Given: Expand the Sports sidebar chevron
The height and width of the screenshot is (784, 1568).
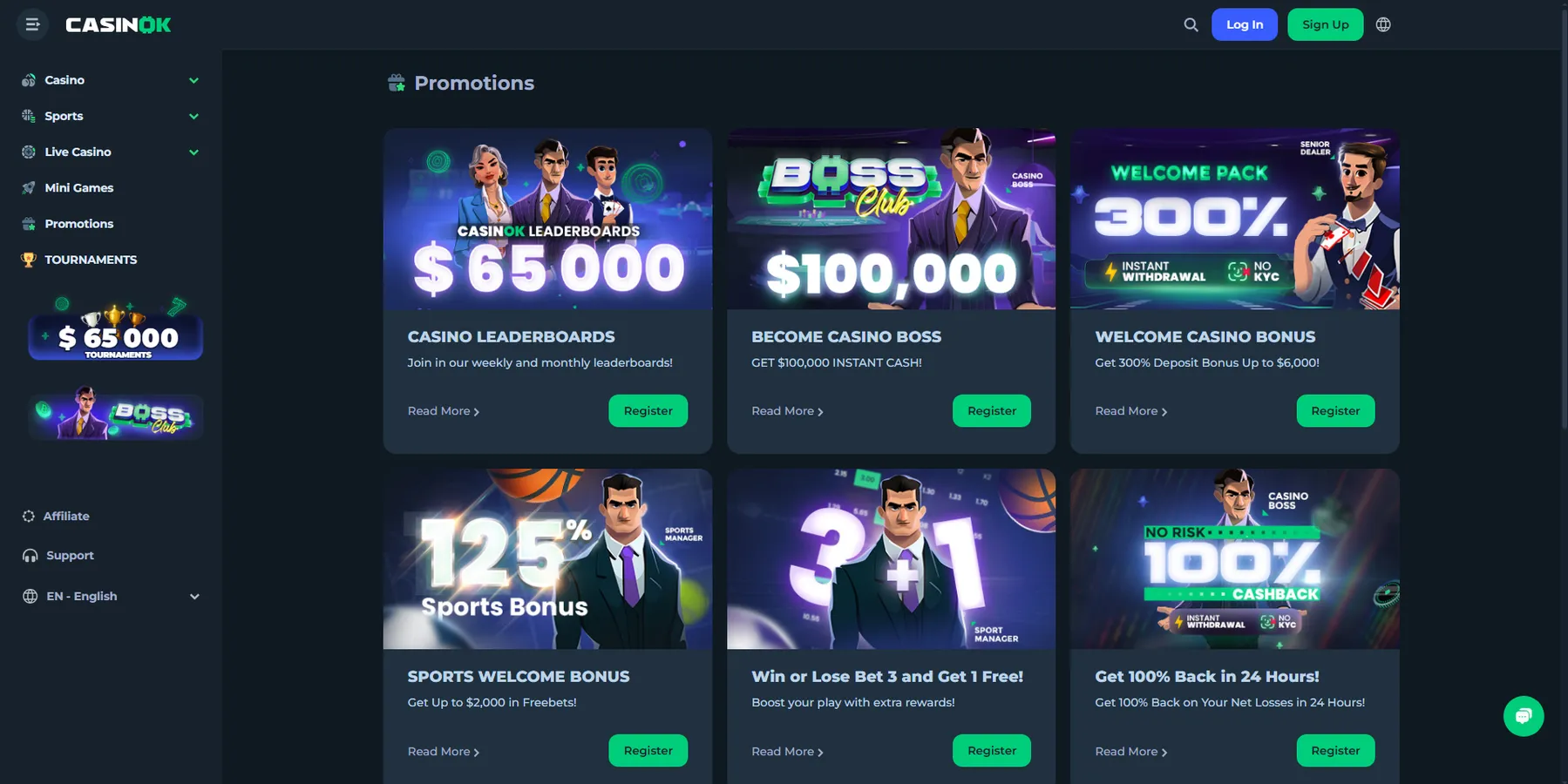Looking at the screenshot, I should (193, 116).
